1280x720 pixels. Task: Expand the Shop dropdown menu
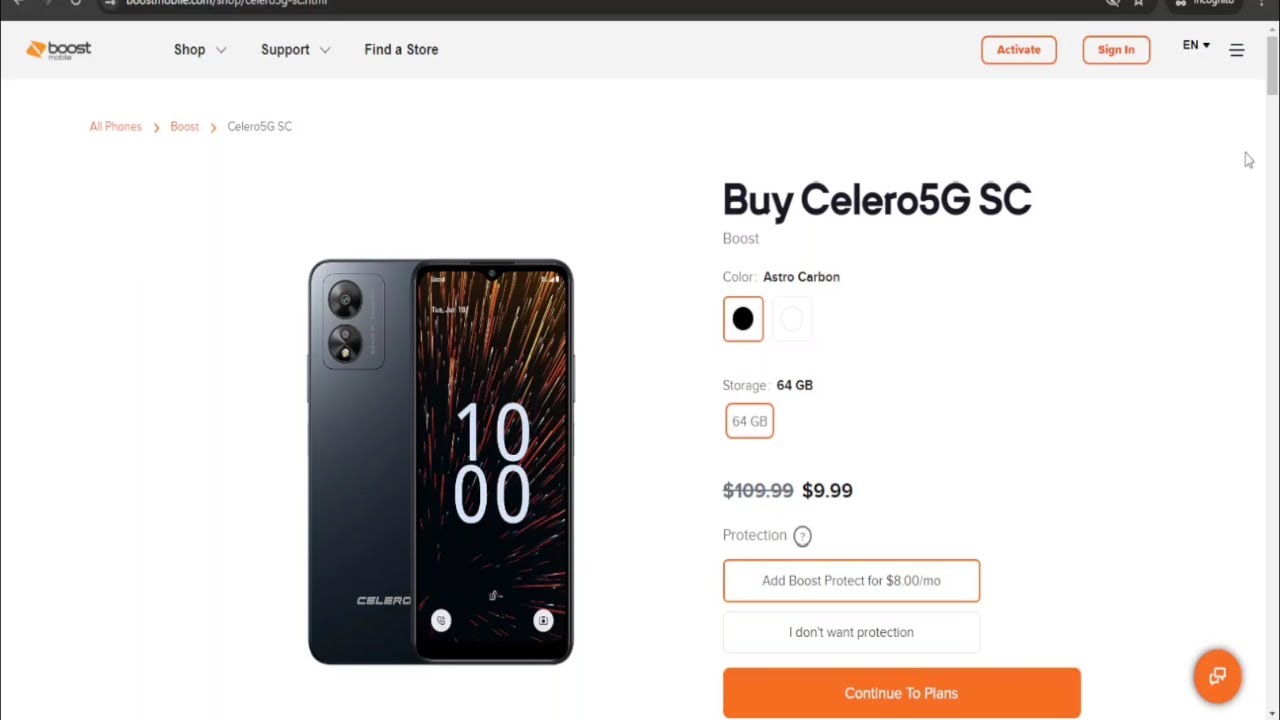pos(200,50)
